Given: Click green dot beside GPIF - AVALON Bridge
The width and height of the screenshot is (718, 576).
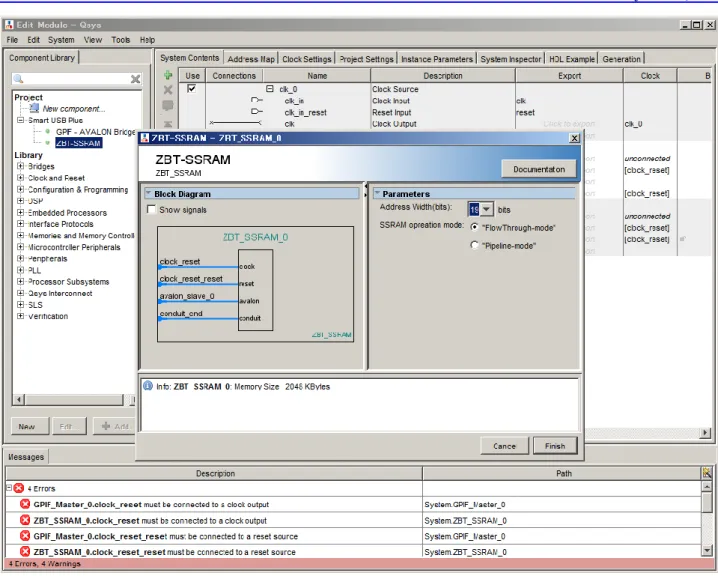Looking at the screenshot, I should [48, 132].
